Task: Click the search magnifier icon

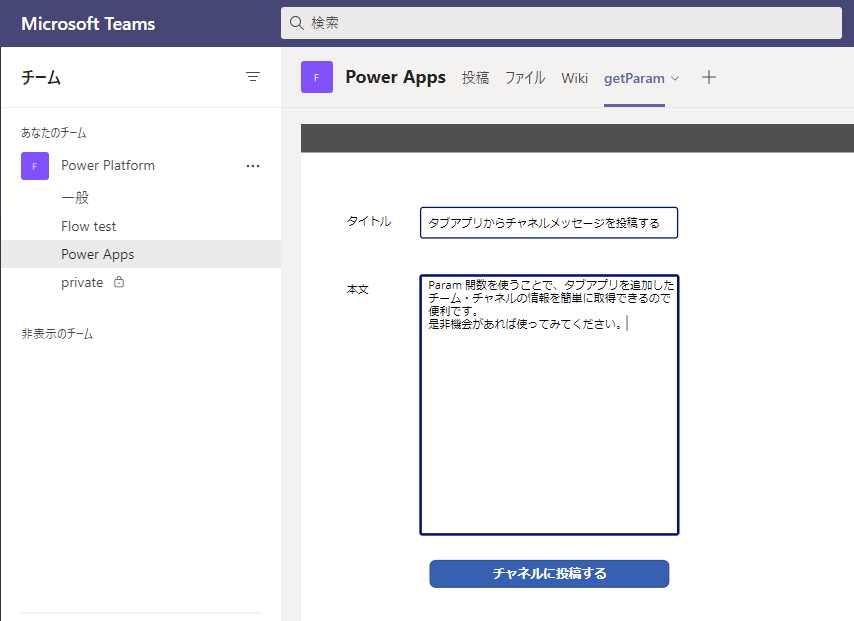Action: (296, 23)
